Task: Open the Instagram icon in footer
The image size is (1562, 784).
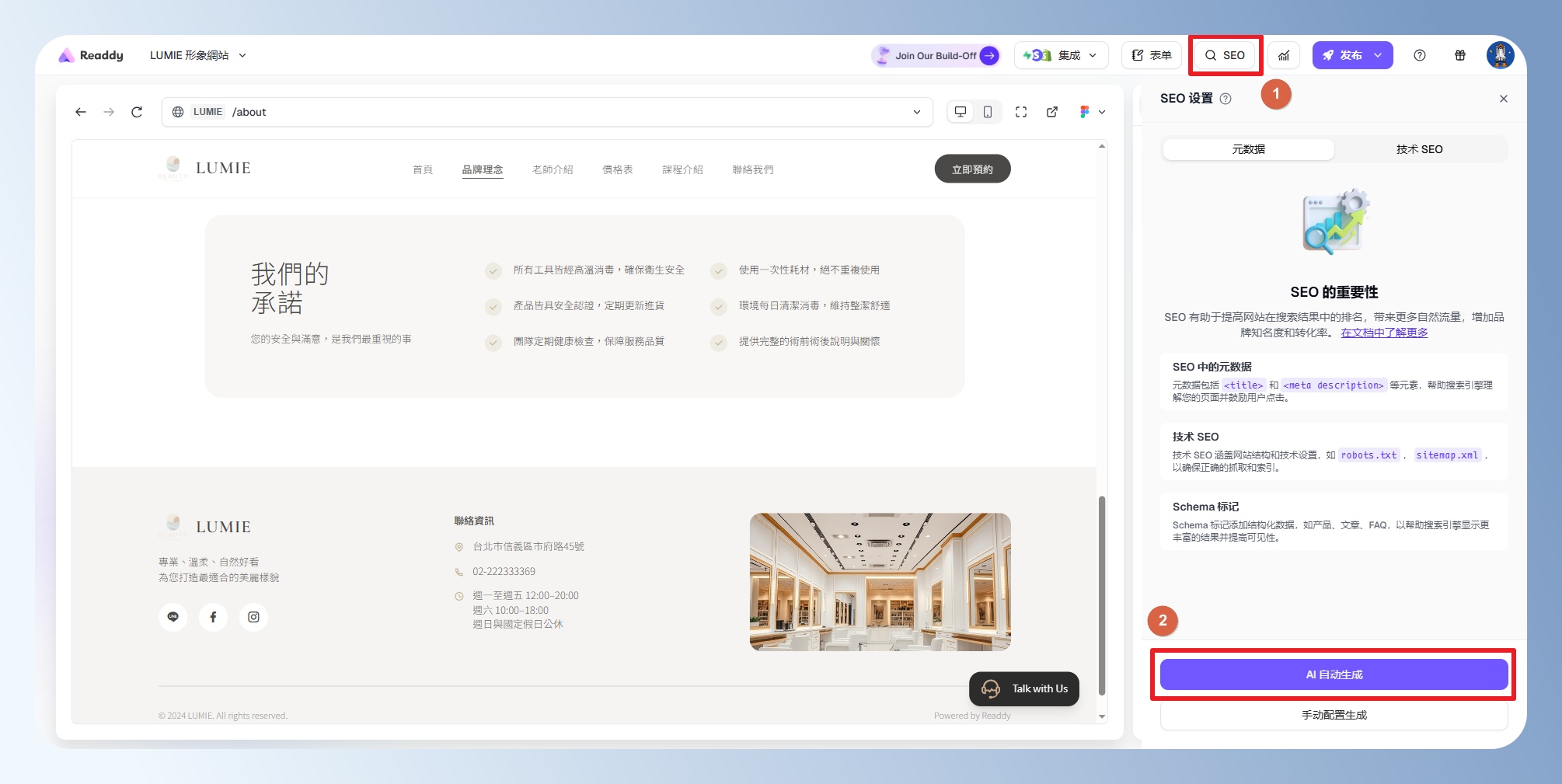Action: [x=253, y=617]
